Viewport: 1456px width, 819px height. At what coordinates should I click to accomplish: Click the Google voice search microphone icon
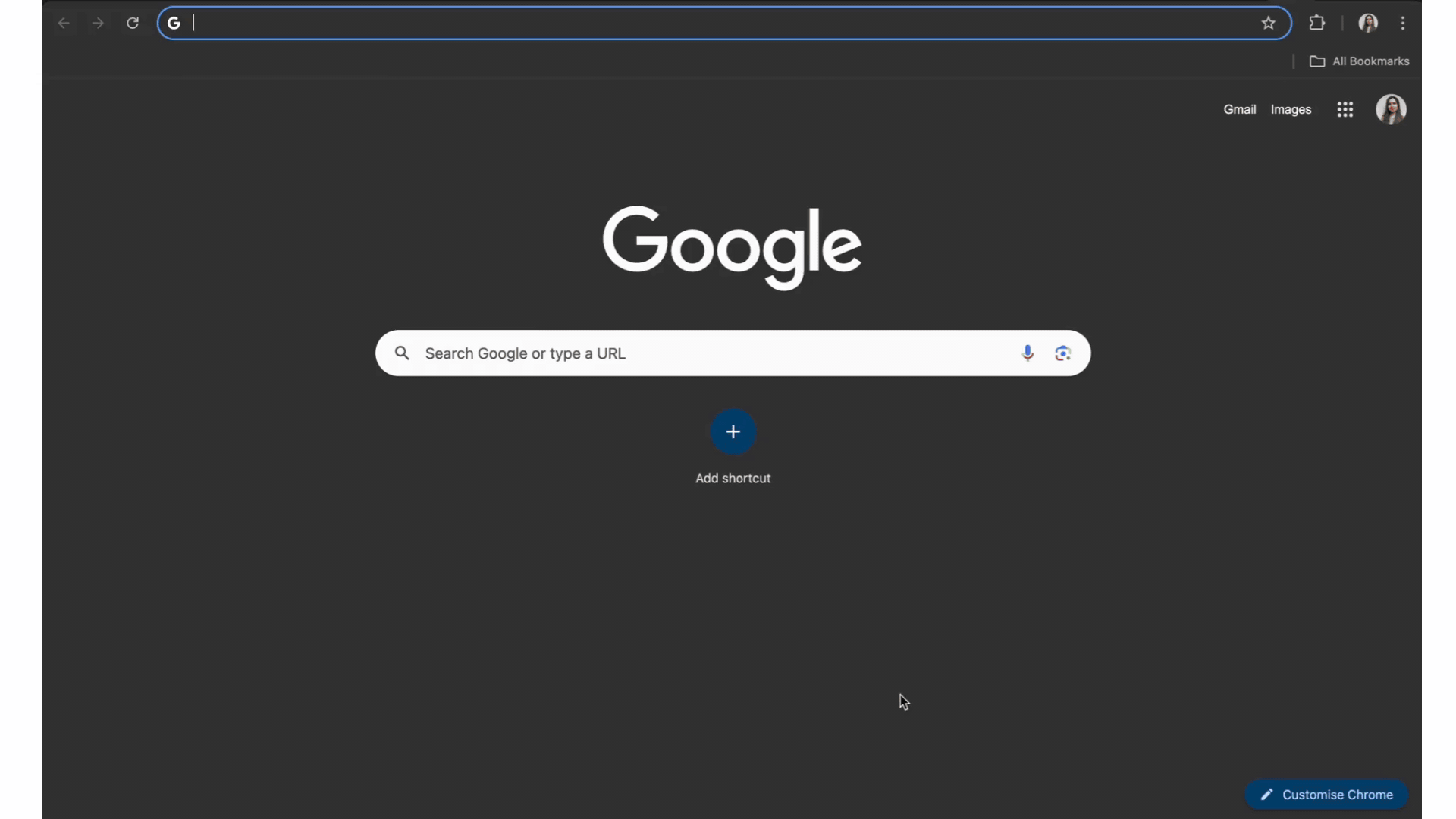pyautogui.click(x=1028, y=353)
